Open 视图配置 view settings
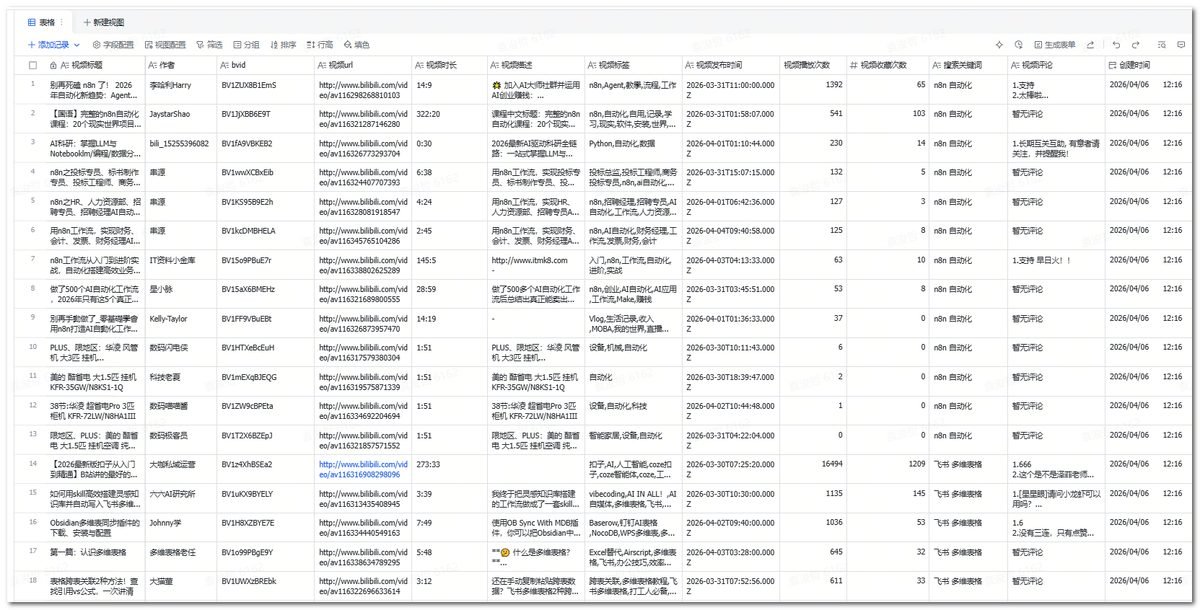The image size is (1200, 610). tap(165, 45)
